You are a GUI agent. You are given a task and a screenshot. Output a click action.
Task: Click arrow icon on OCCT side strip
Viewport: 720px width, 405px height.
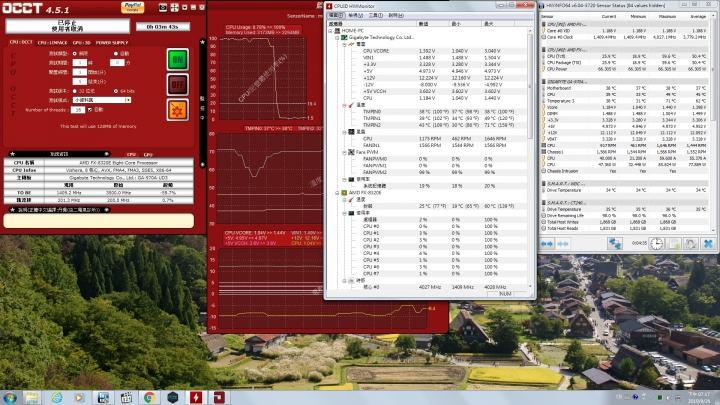pos(202,164)
